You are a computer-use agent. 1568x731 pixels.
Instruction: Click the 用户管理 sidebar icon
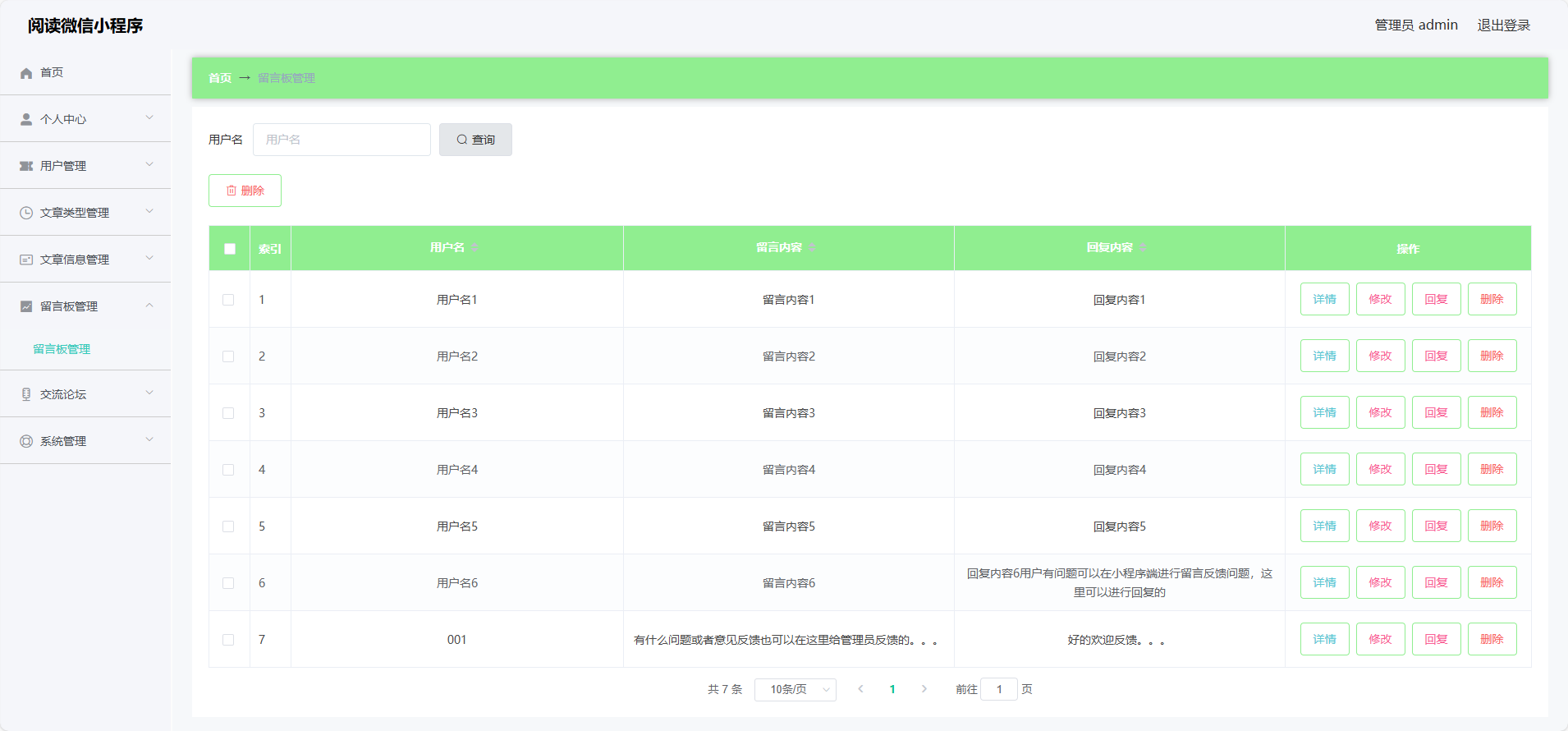(x=26, y=167)
